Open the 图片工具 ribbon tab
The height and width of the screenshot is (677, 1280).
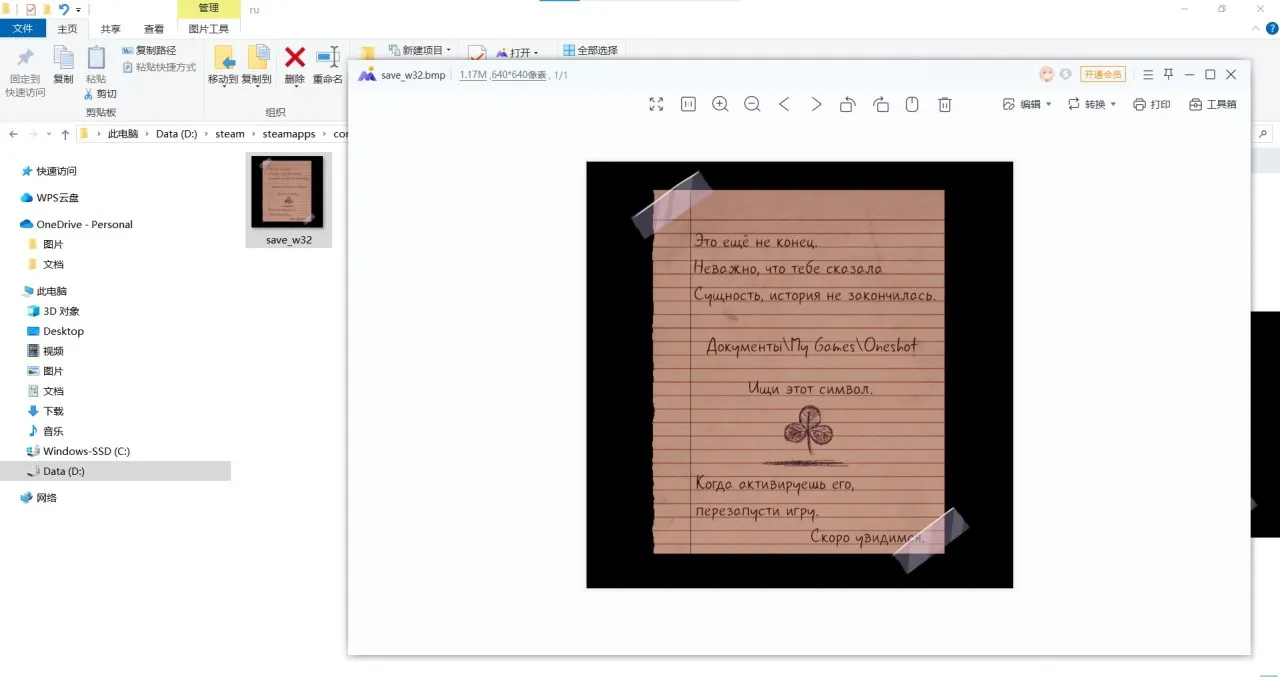pyautogui.click(x=208, y=29)
